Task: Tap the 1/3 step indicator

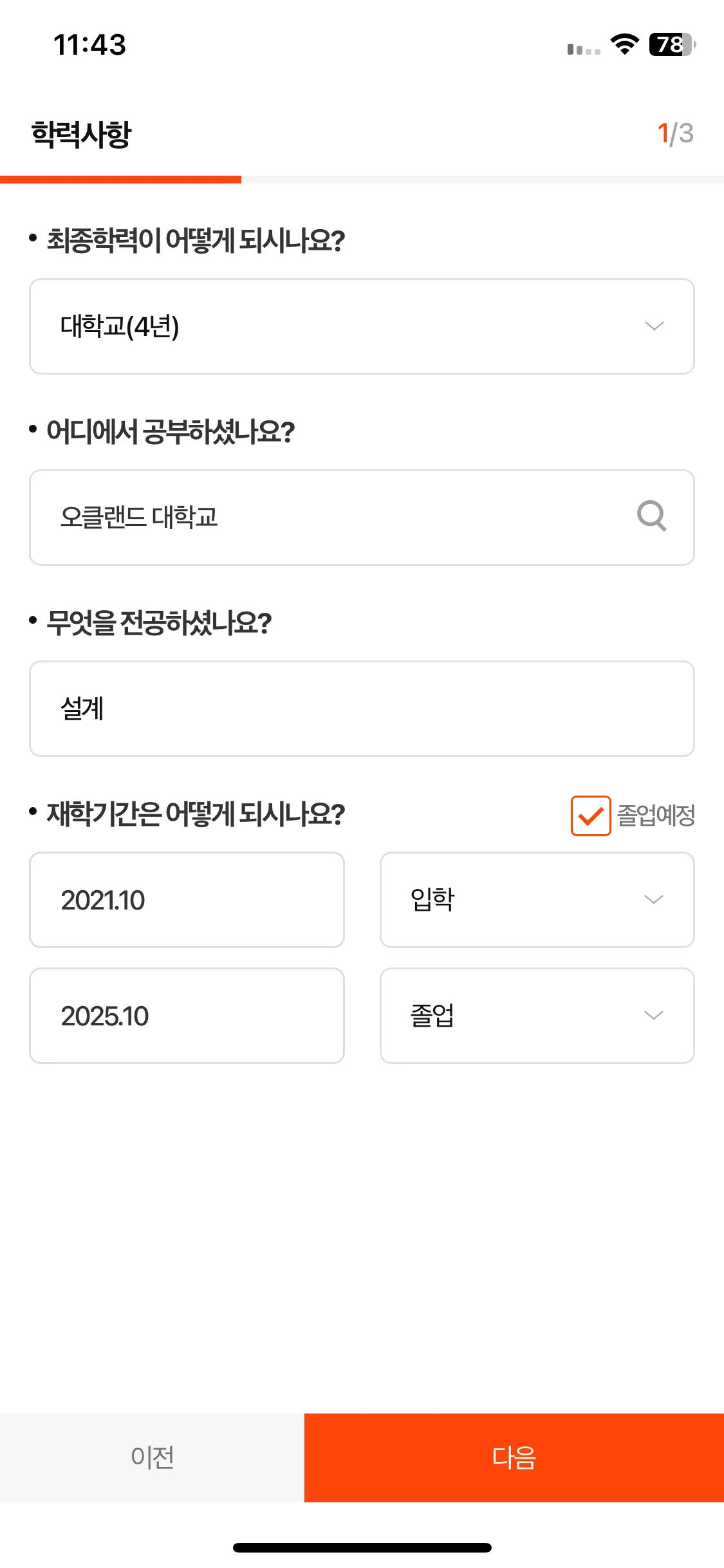Action: (675, 134)
